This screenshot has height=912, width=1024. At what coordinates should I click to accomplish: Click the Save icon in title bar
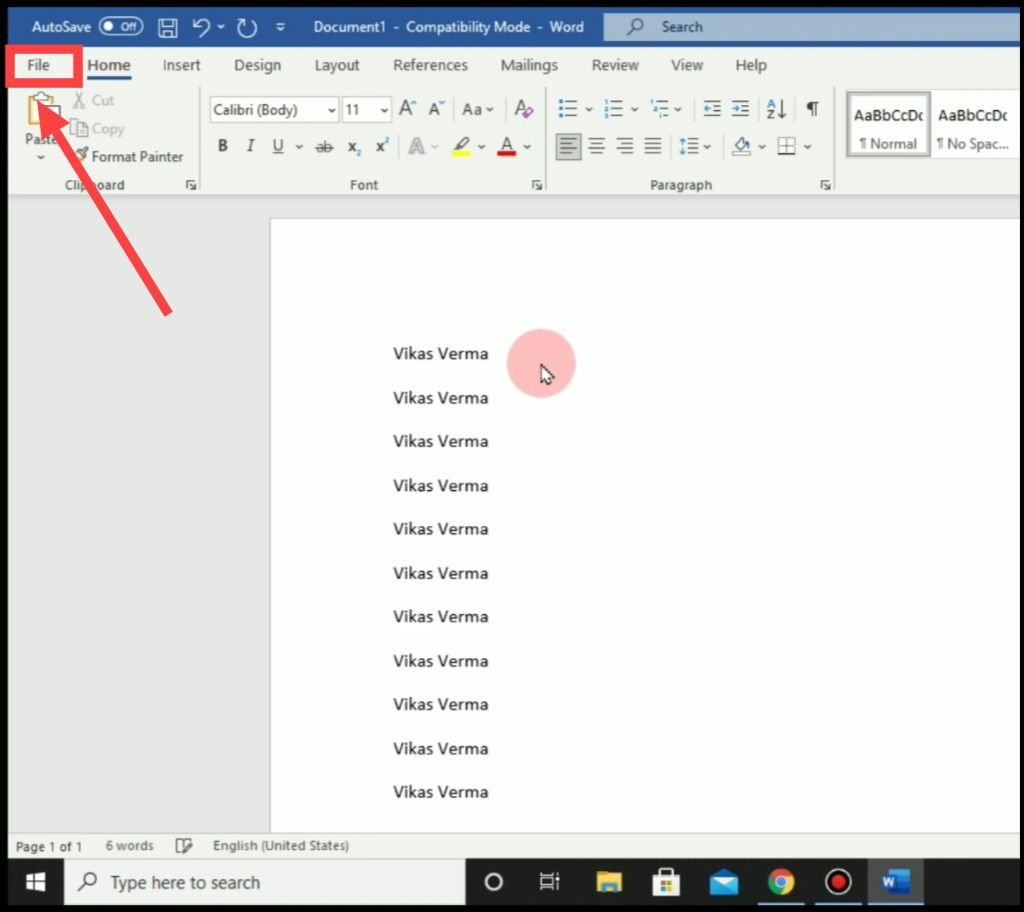point(168,27)
